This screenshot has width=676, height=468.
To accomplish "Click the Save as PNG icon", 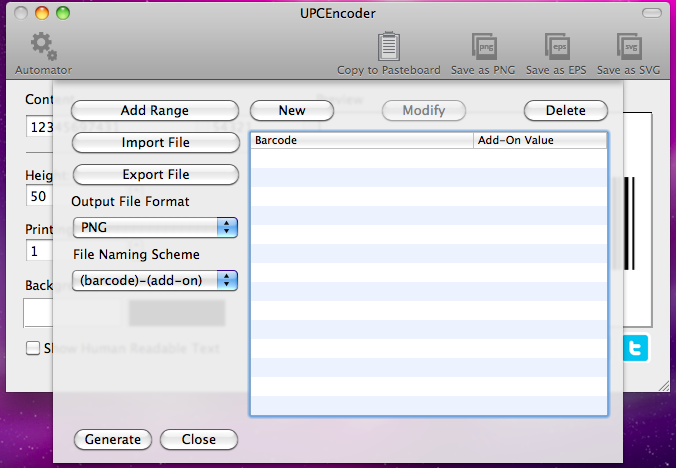I will tap(484, 47).
